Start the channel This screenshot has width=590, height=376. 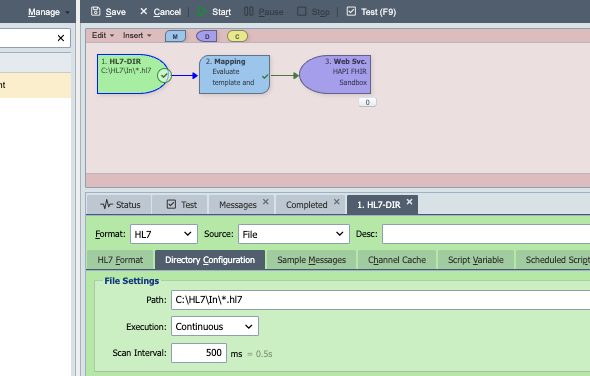pos(214,12)
